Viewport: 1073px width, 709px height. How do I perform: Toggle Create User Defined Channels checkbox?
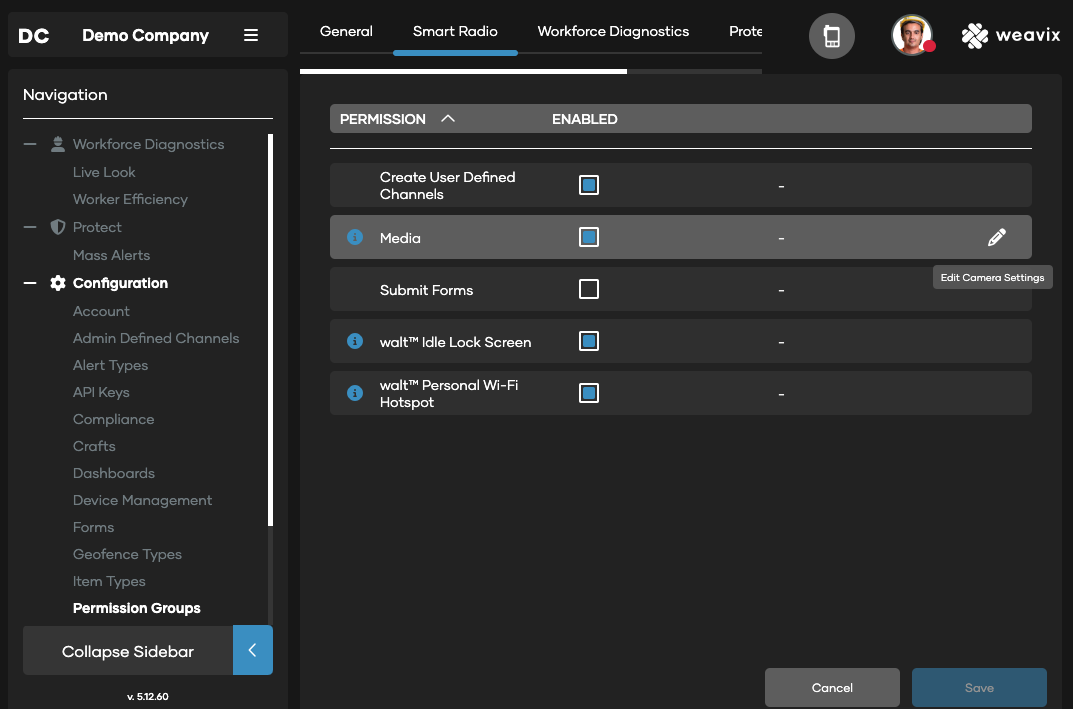[589, 185]
